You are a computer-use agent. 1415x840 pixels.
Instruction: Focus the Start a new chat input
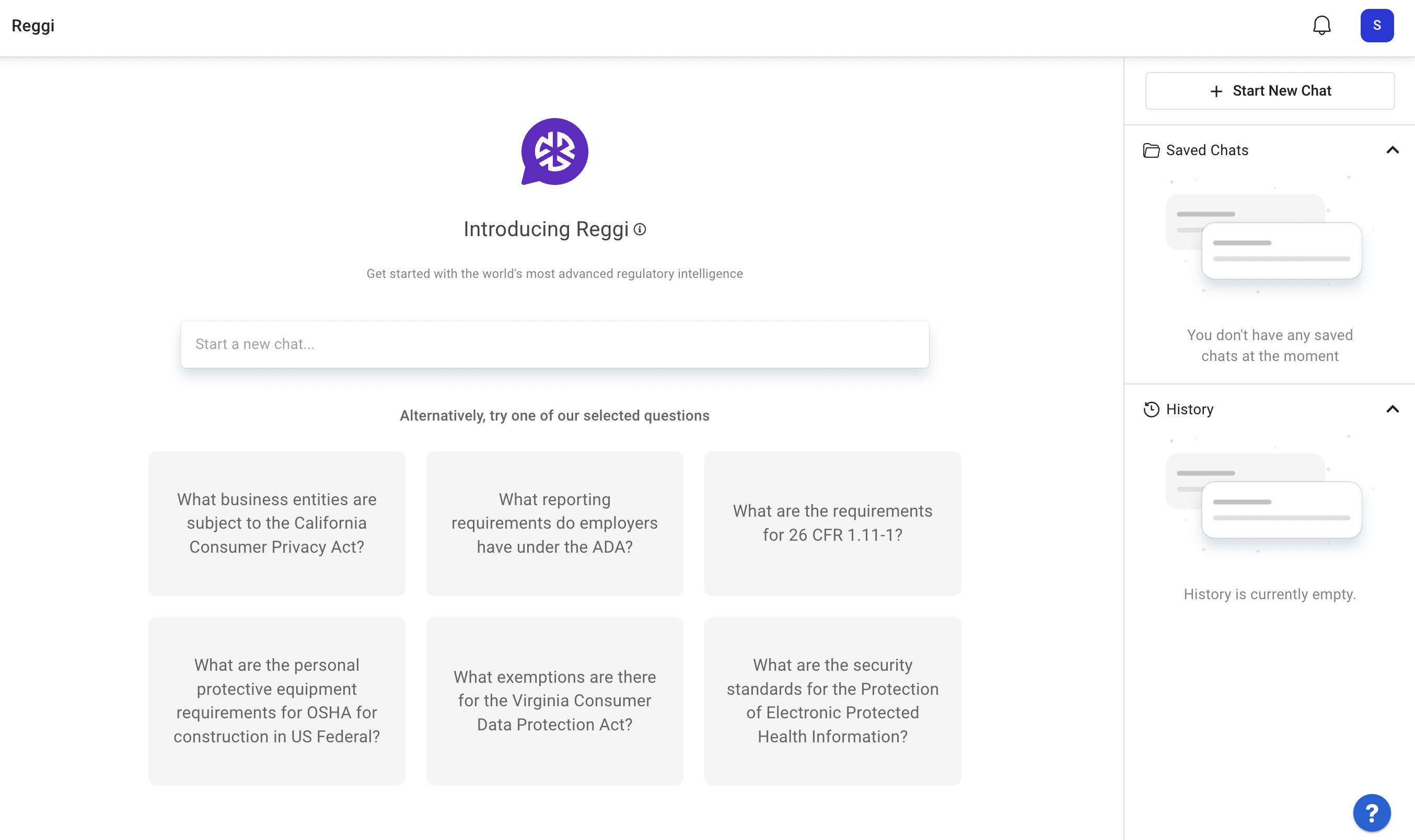tap(554, 344)
